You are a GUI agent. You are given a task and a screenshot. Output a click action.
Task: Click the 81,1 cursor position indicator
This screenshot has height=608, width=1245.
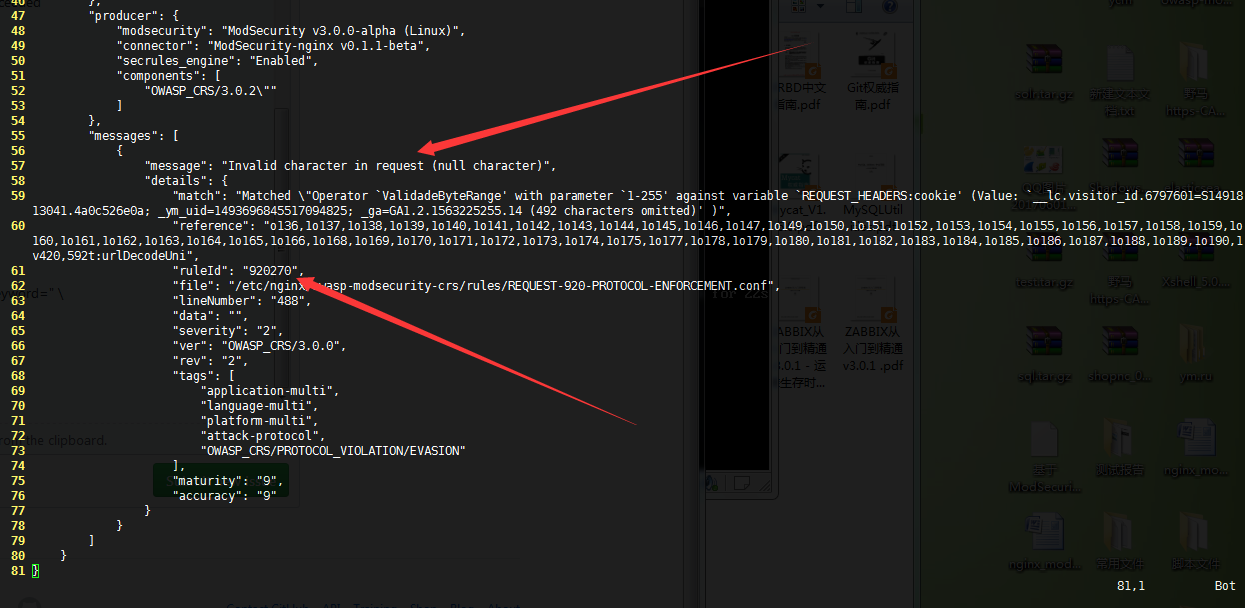click(x=1131, y=585)
